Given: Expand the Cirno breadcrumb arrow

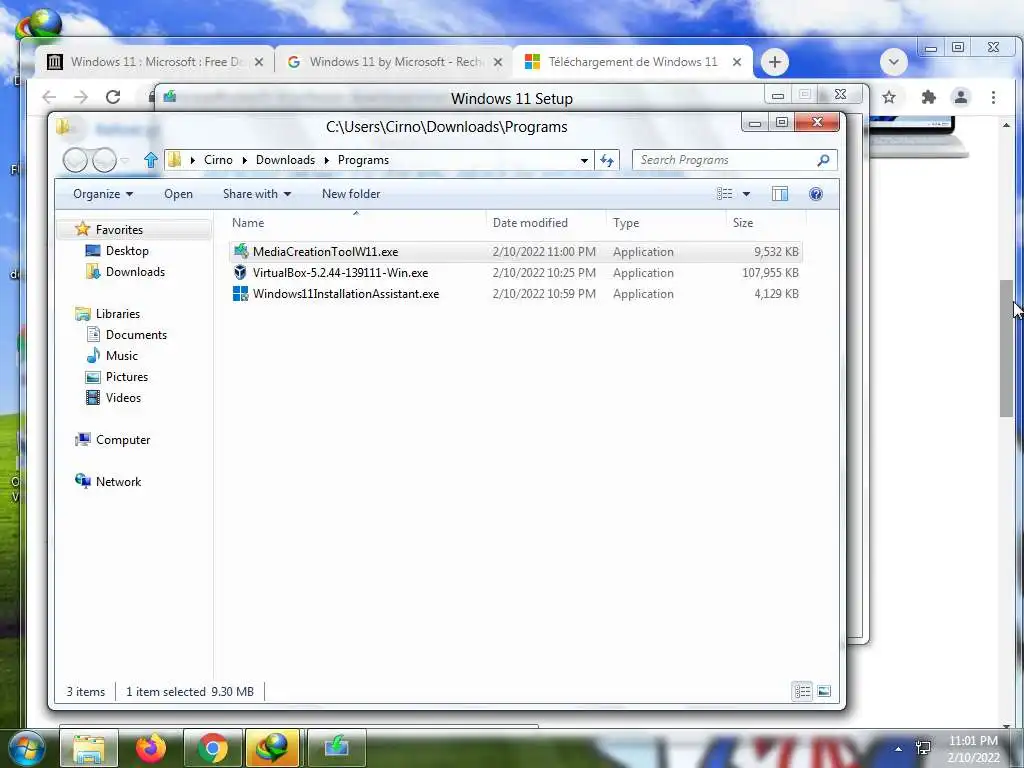Looking at the screenshot, I should point(244,160).
